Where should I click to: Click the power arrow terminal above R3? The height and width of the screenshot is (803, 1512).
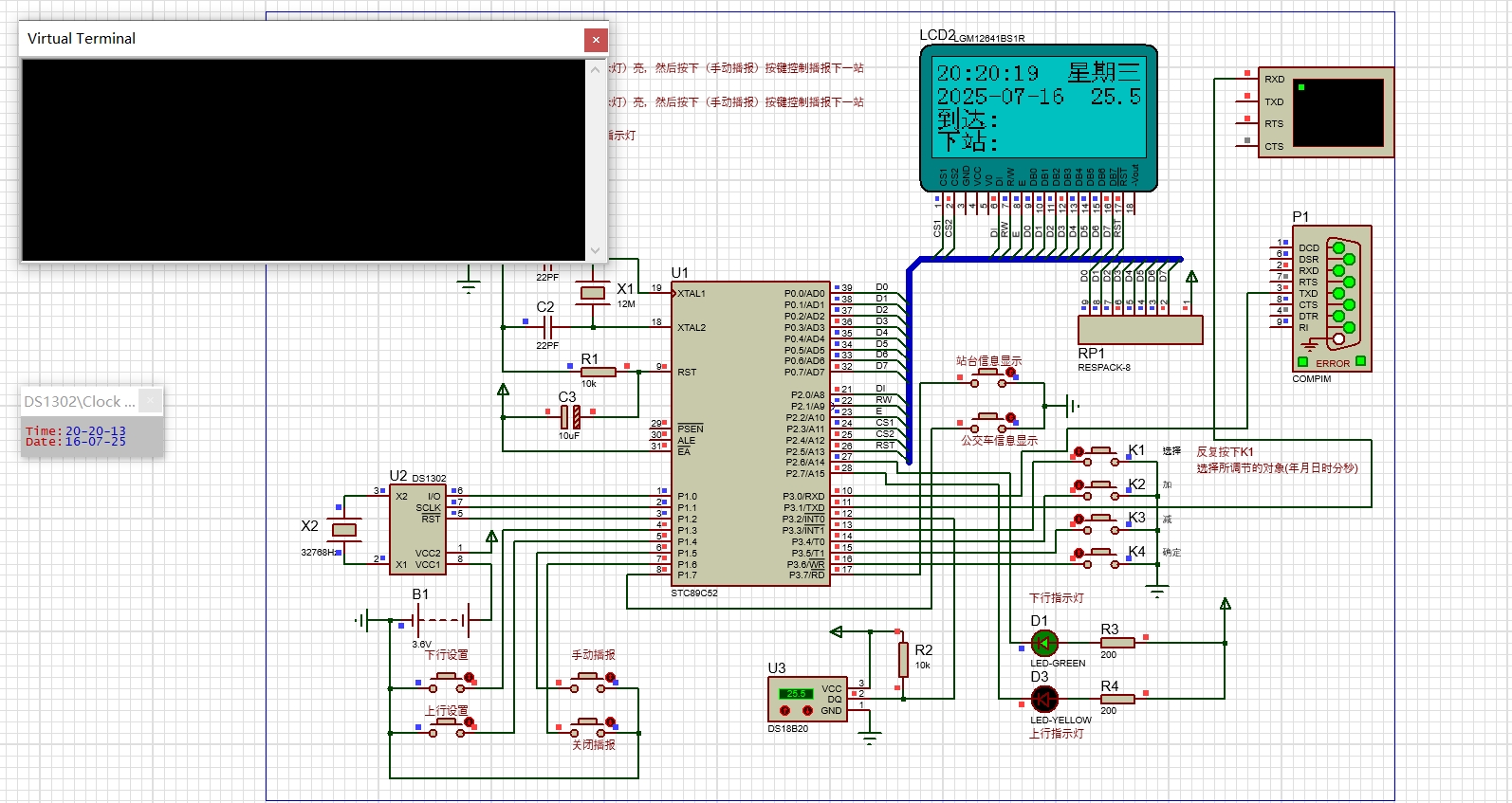pos(1226,604)
